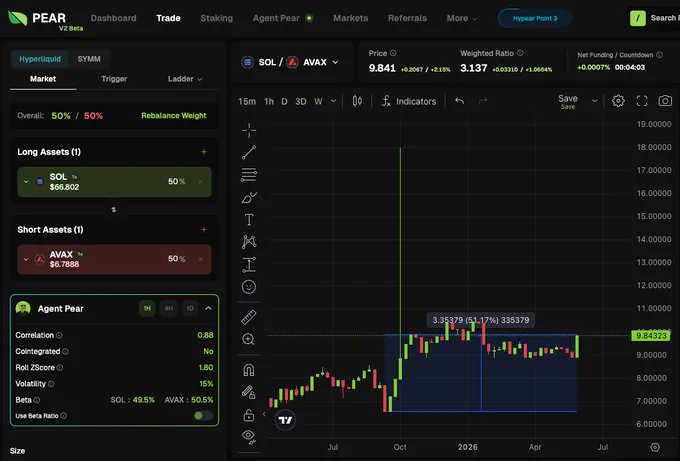
Task: Redo the chart action
Action: [483, 101]
